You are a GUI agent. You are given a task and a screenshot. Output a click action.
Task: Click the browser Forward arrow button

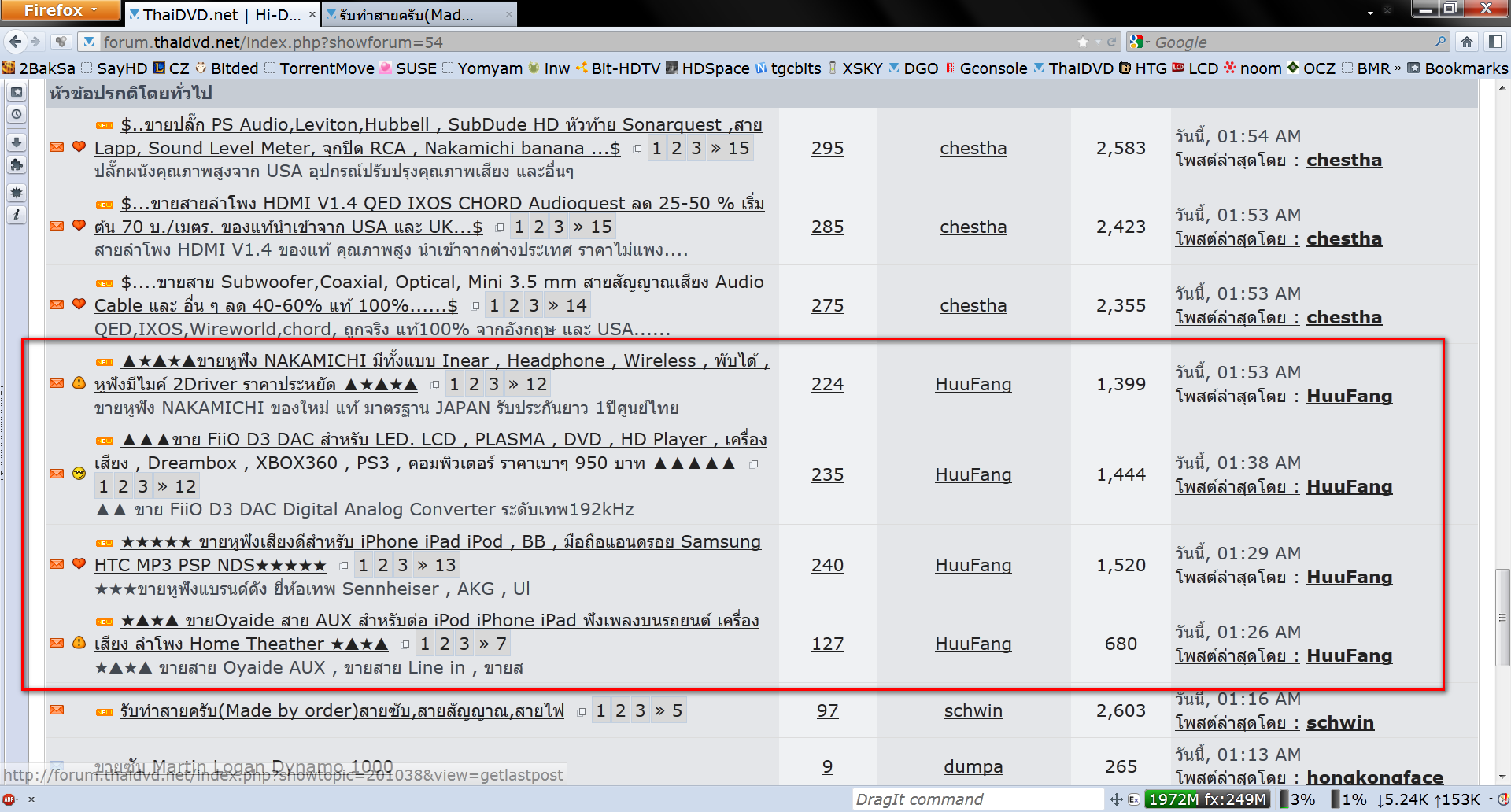pos(35,42)
